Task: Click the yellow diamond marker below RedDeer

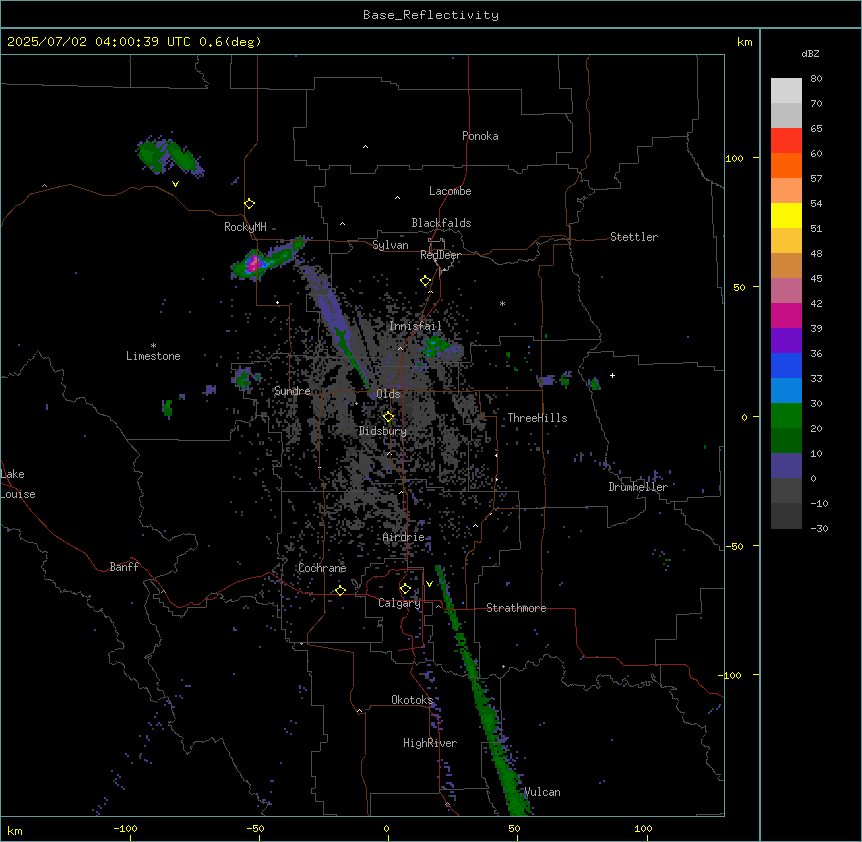Action: click(426, 281)
